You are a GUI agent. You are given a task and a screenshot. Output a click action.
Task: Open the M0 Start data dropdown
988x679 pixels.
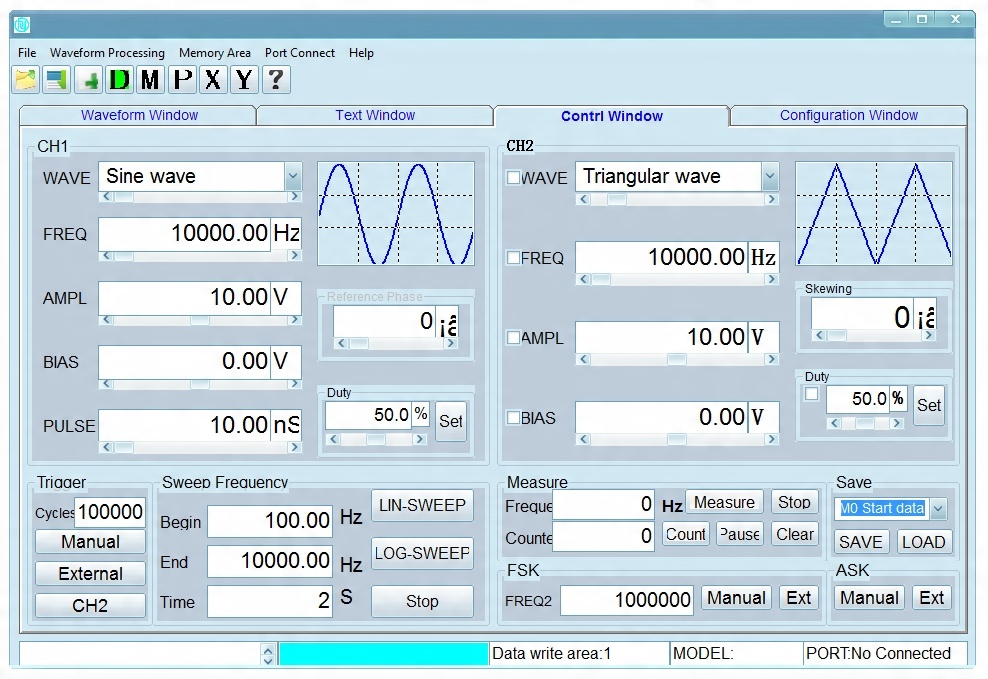[x=938, y=509]
